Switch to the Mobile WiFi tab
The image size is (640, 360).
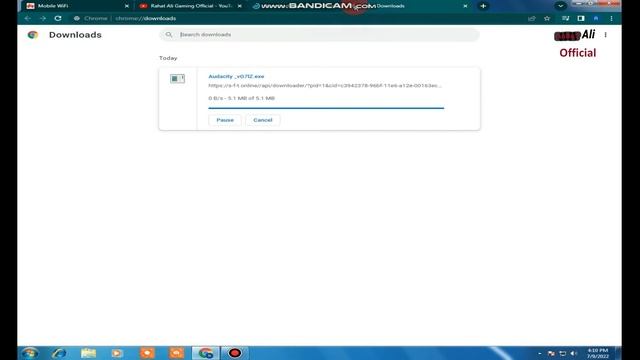pyautogui.click(x=76, y=6)
